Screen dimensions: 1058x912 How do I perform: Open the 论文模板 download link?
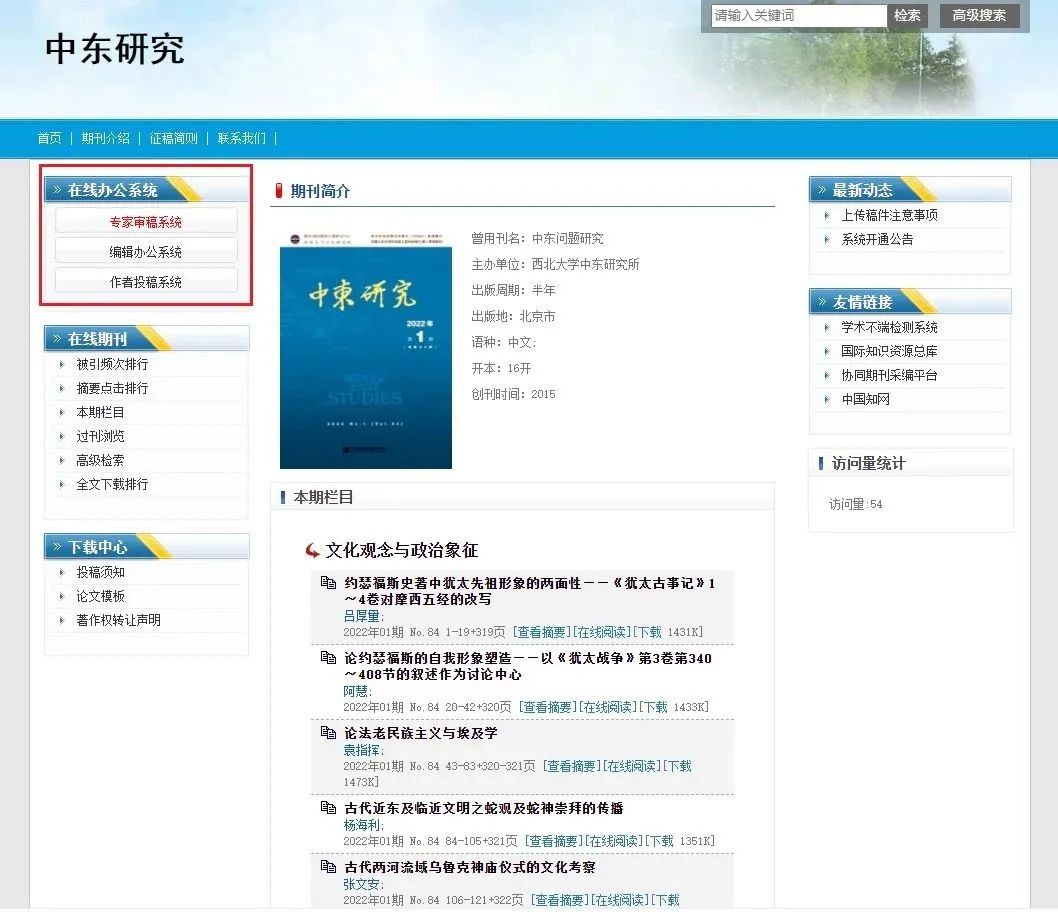tap(101, 596)
